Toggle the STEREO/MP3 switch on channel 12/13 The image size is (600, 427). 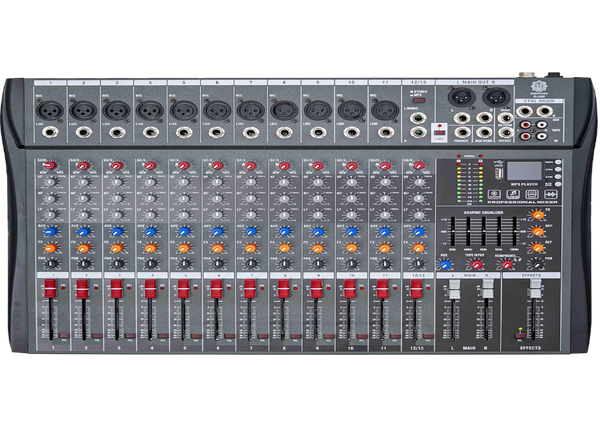(x=419, y=101)
